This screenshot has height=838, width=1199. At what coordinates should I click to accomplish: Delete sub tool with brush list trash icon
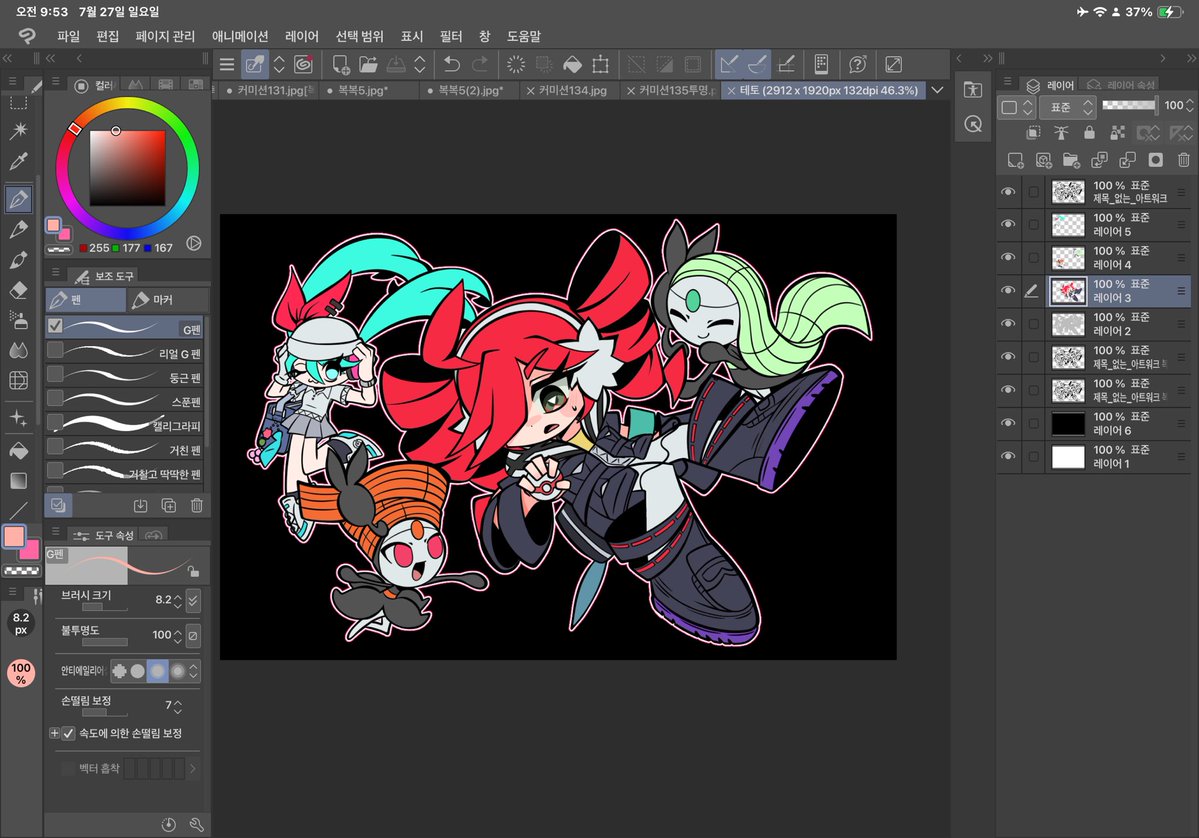tap(197, 505)
